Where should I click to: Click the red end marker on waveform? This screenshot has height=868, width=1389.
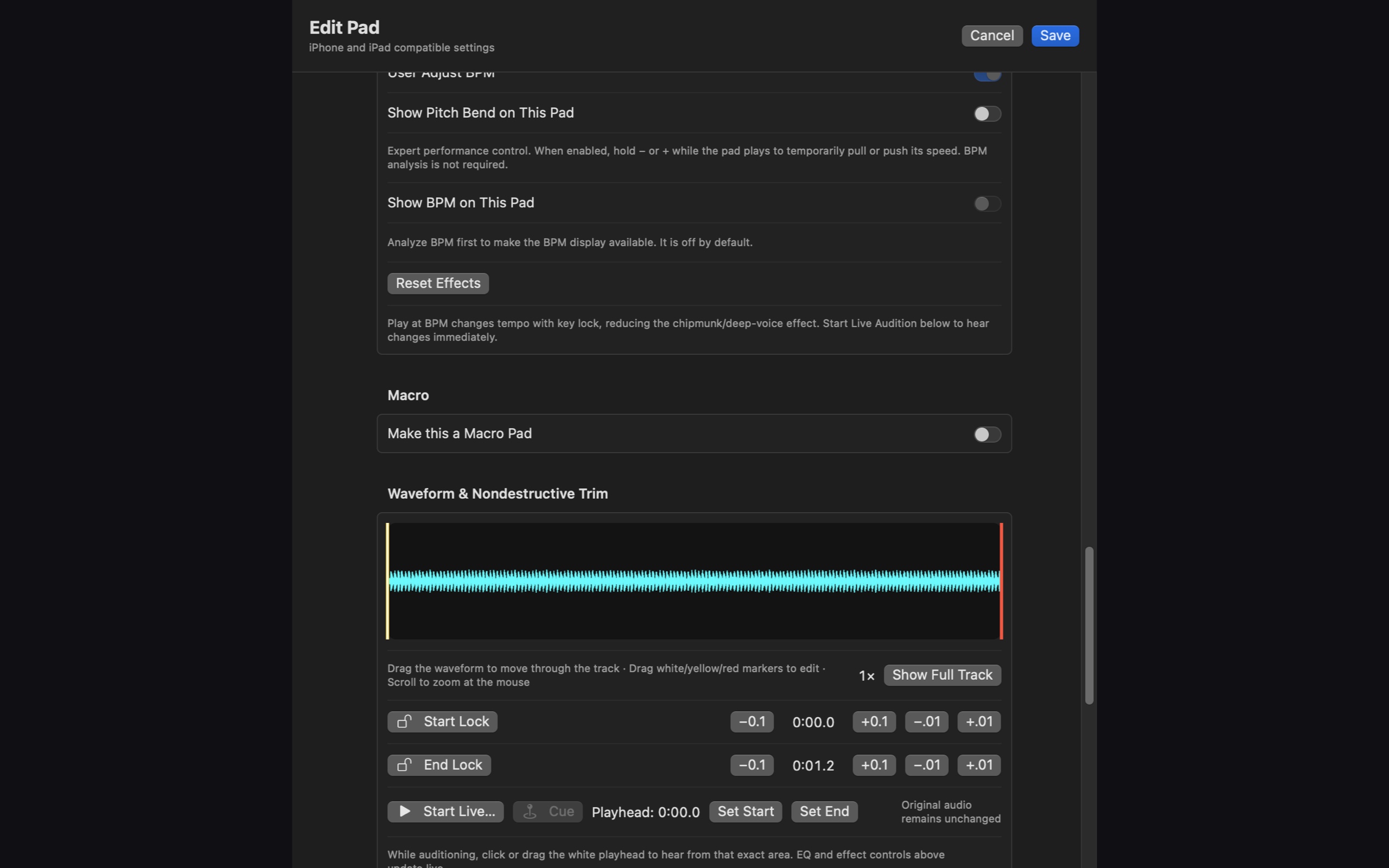tap(1002, 580)
